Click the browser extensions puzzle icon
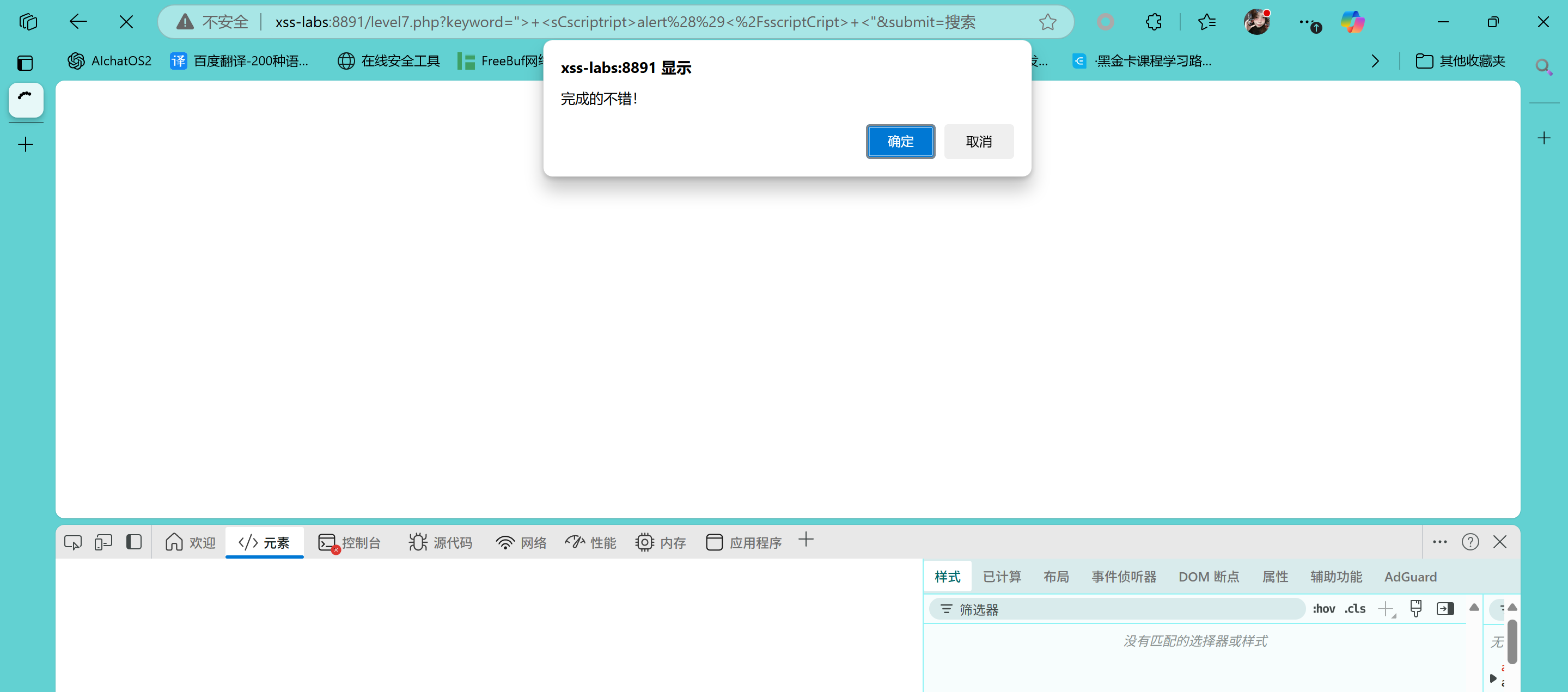Screen dimensions: 1568x692 (x=1154, y=22)
